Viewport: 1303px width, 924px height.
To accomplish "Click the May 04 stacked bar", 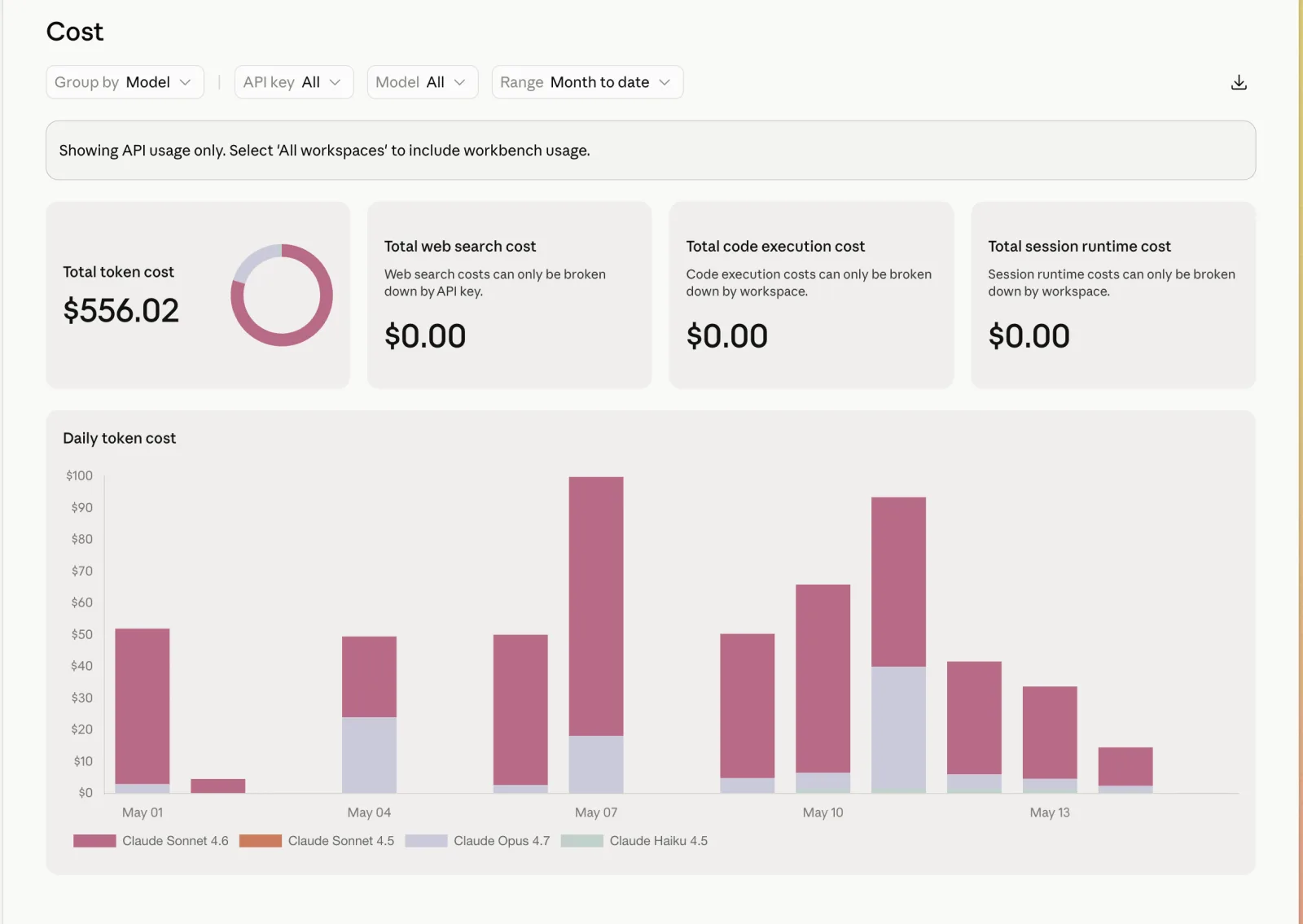I will [369, 715].
